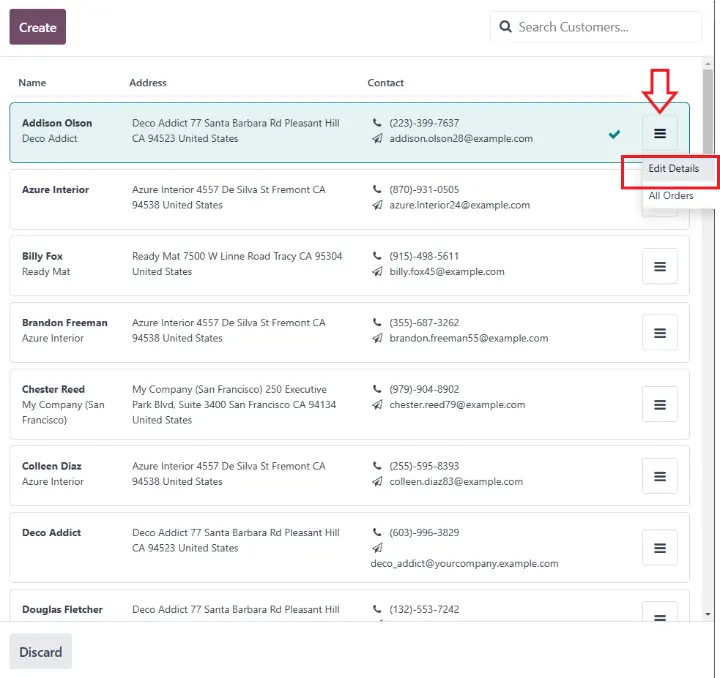Viewport: 720px width, 678px height.
Task: Click phone icon beside (223)-399-7637
Action: coord(377,123)
